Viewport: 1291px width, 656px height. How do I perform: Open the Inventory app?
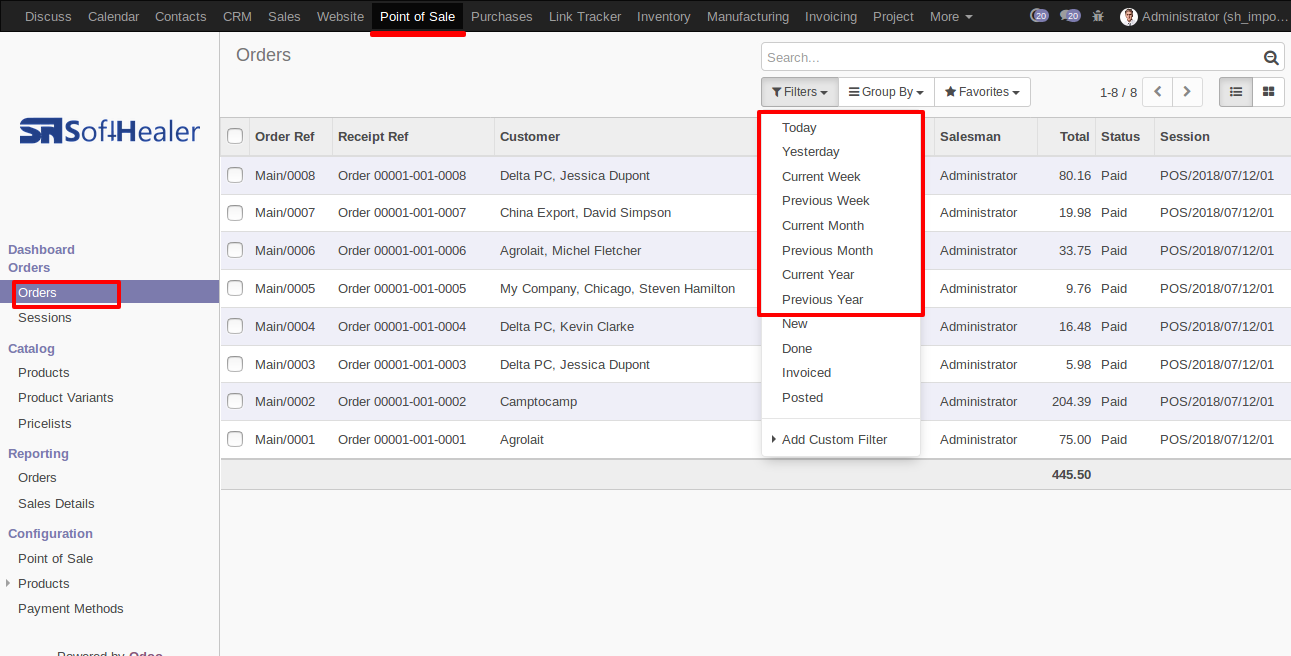[x=664, y=16]
